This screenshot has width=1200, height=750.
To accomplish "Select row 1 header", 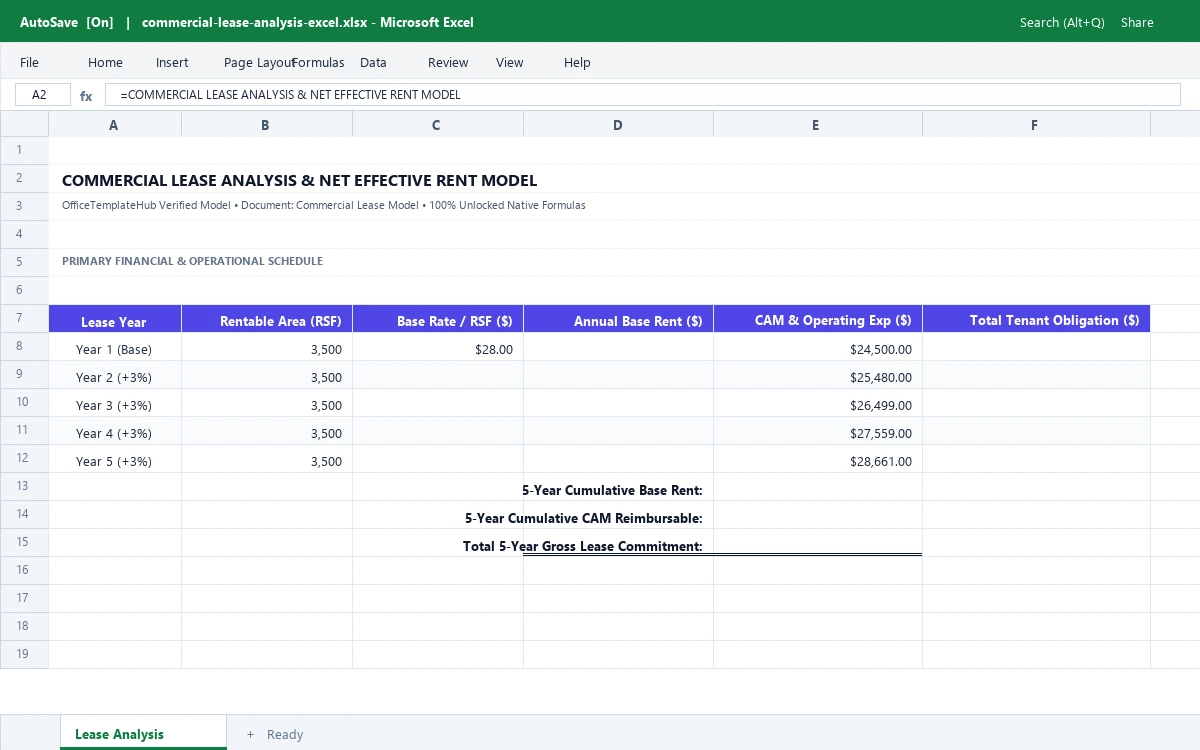I will coord(24,150).
